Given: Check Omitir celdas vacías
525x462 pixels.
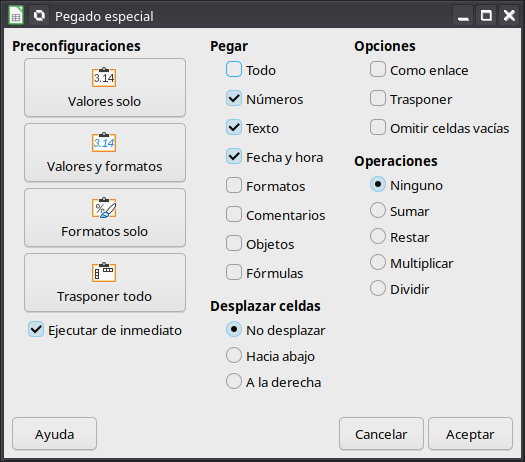Looking at the screenshot, I should pyautogui.click(x=378, y=127).
